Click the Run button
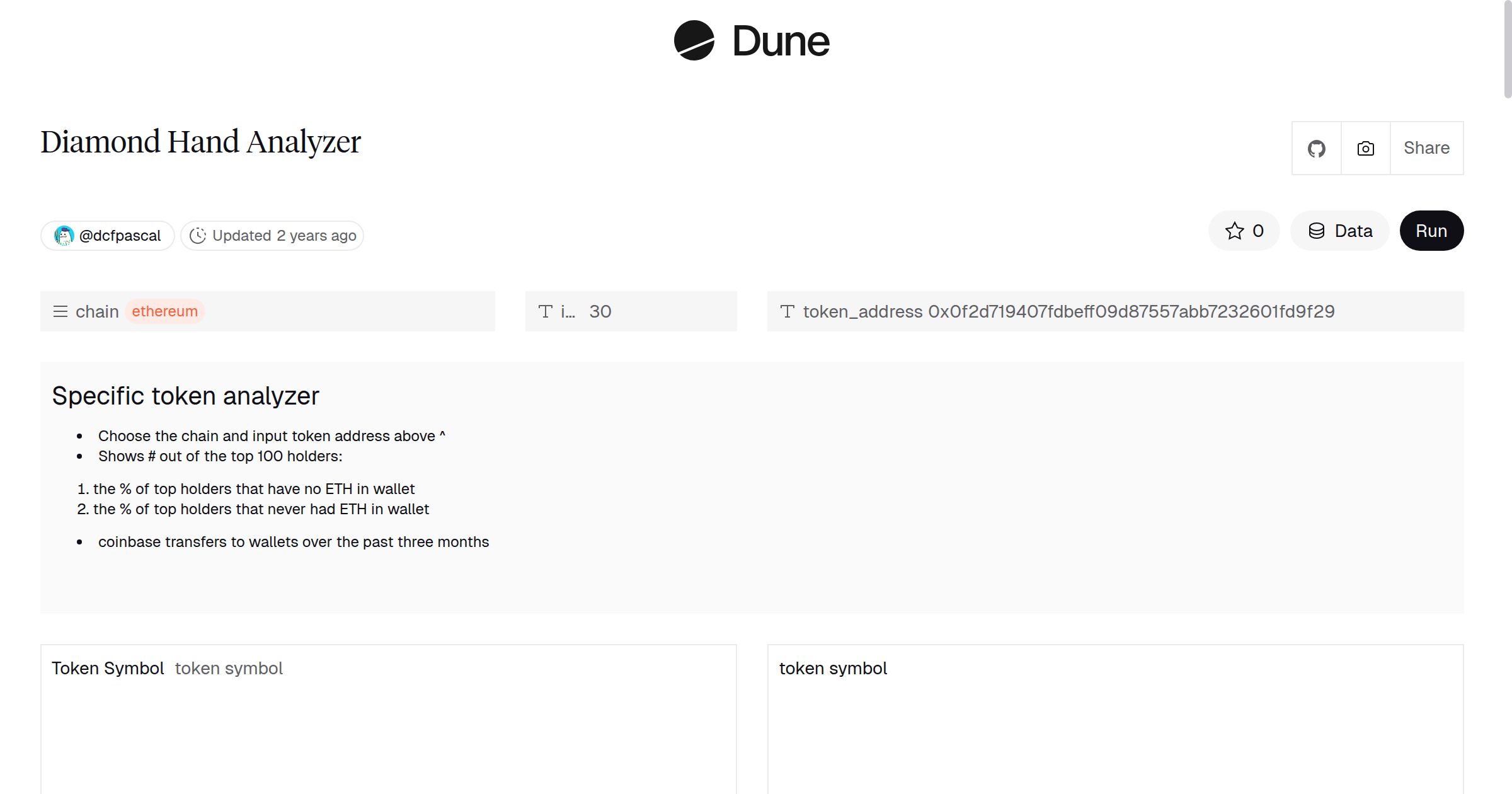The width and height of the screenshot is (1512, 794). 1431,231
